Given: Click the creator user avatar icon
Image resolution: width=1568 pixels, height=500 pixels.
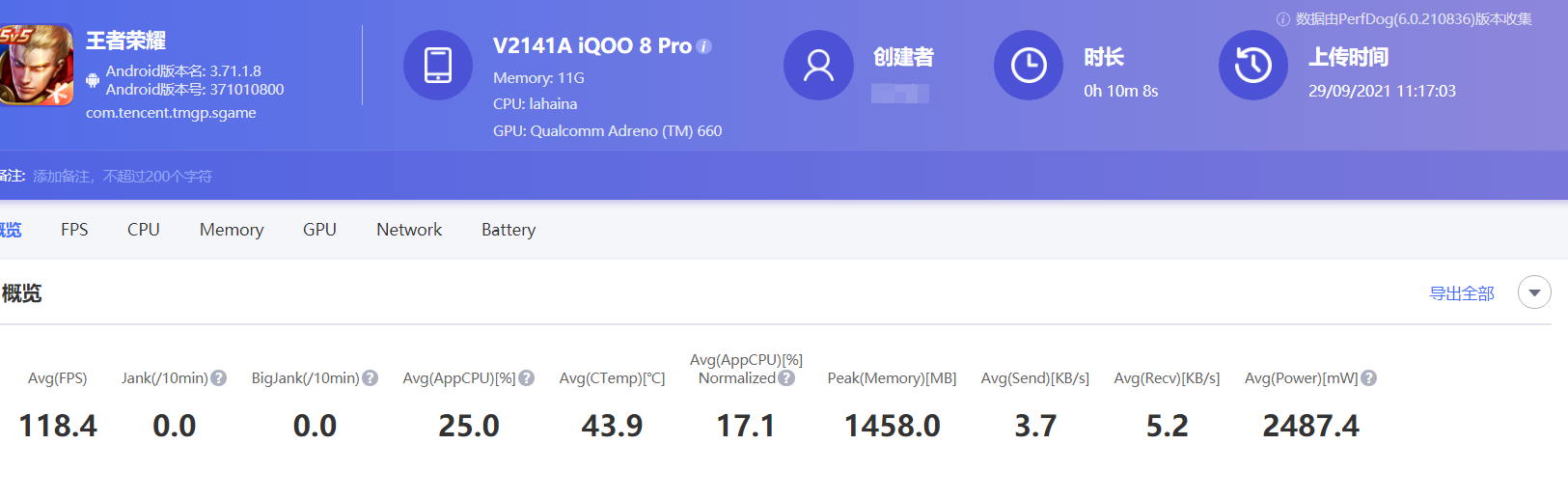Looking at the screenshot, I should pyautogui.click(x=818, y=65).
